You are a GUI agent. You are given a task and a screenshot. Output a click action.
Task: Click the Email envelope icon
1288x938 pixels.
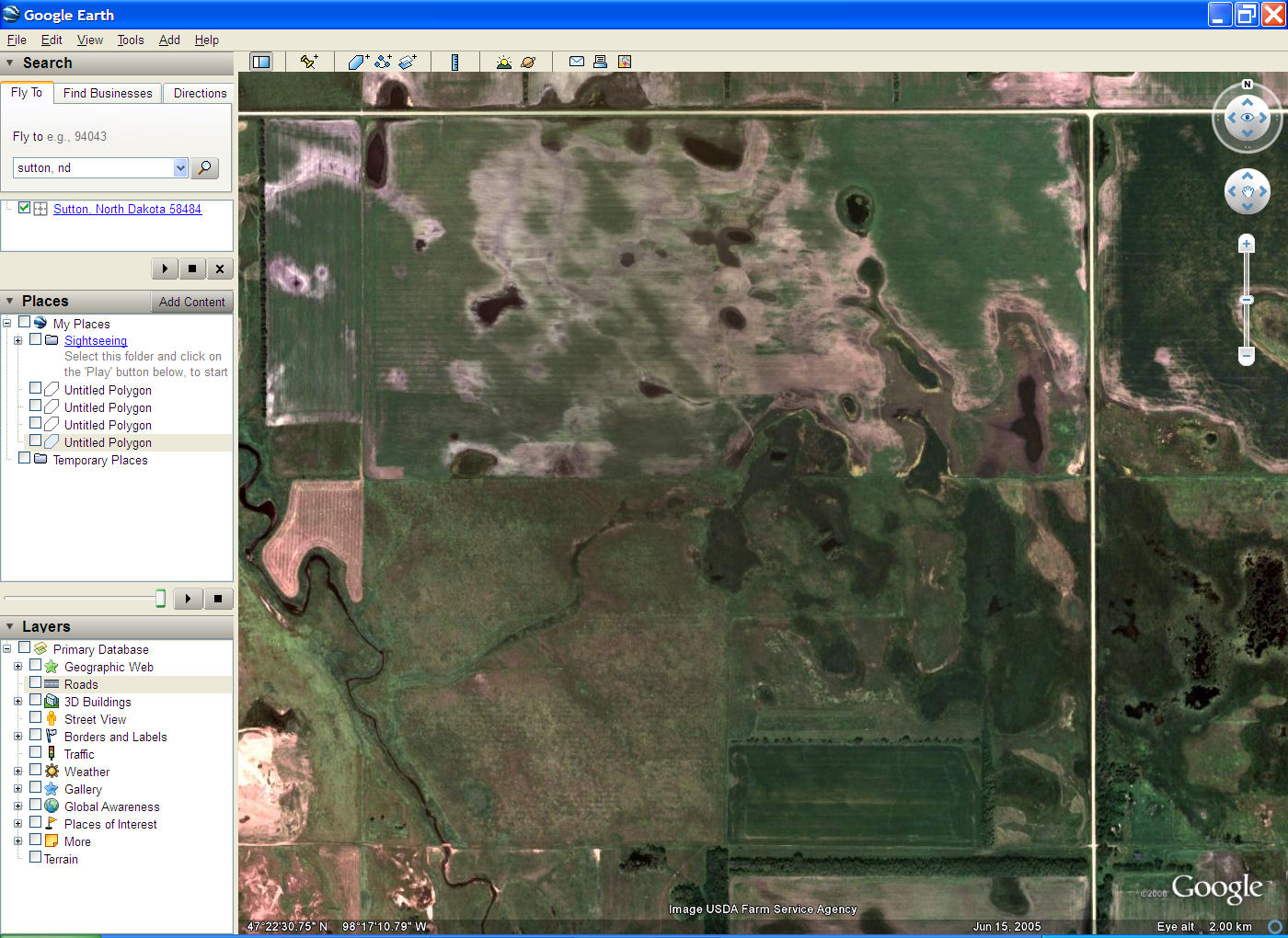pyautogui.click(x=577, y=62)
